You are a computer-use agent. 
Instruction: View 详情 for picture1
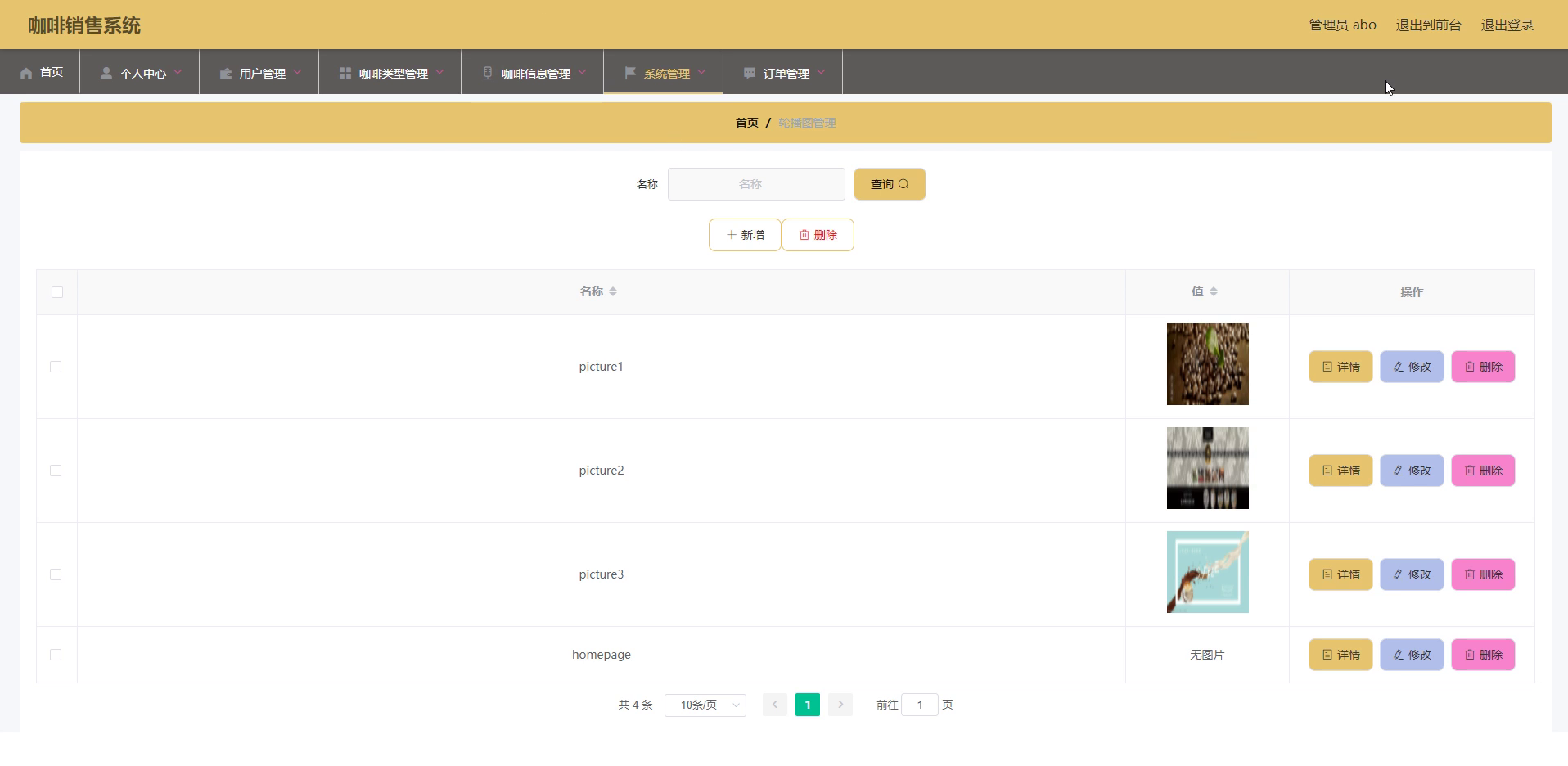pyautogui.click(x=1340, y=367)
